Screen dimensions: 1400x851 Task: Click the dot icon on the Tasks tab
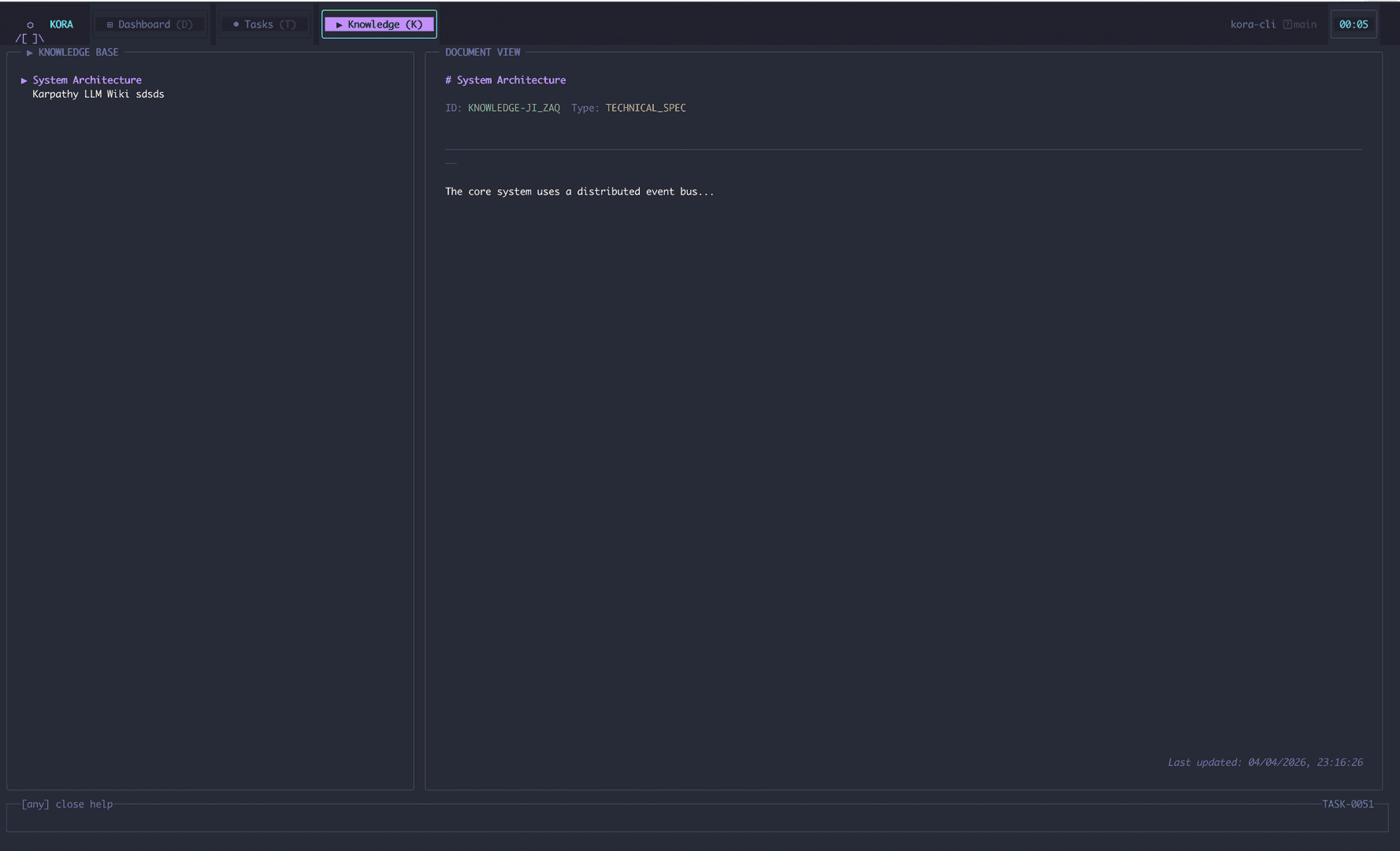236,24
